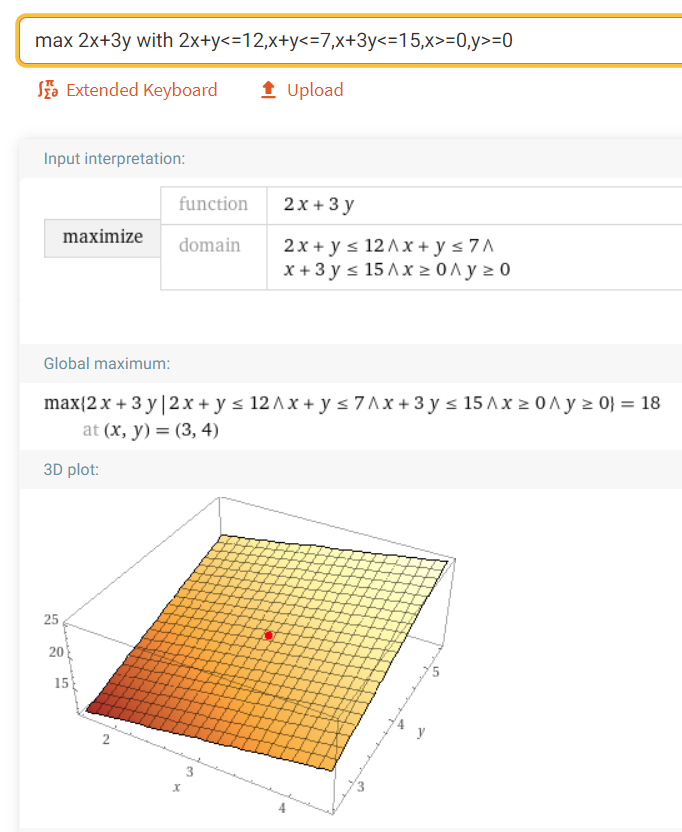Click the domain label cell
The width and height of the screenshot is (682, 832).
(213, 257)
